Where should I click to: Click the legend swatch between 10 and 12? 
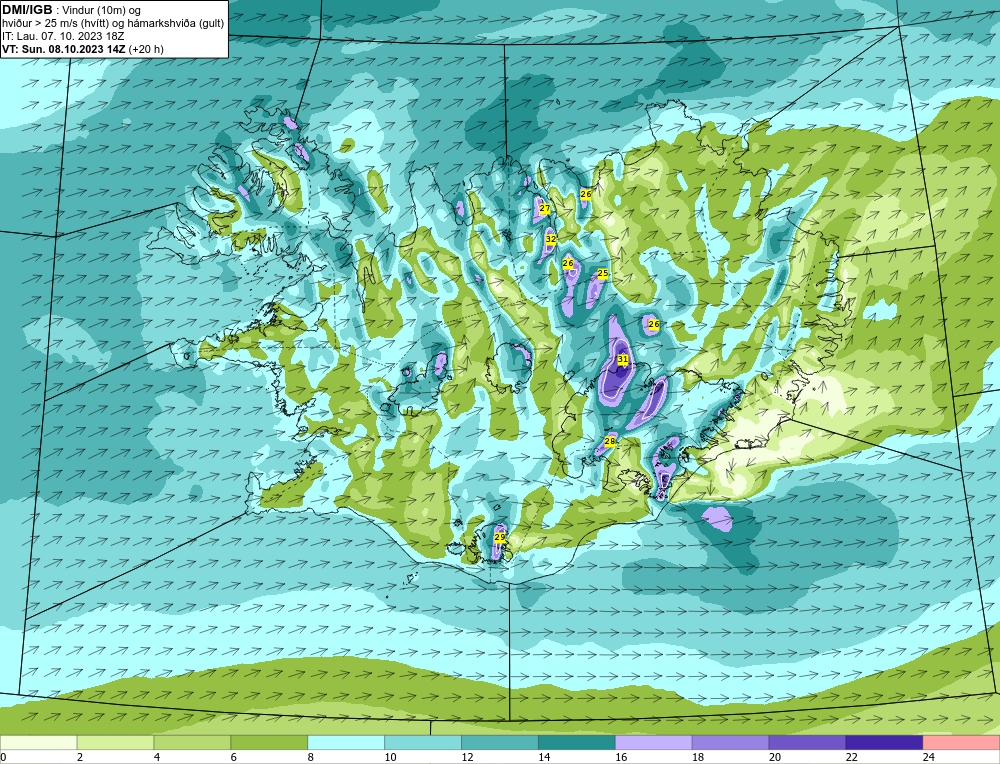point(423,743)
